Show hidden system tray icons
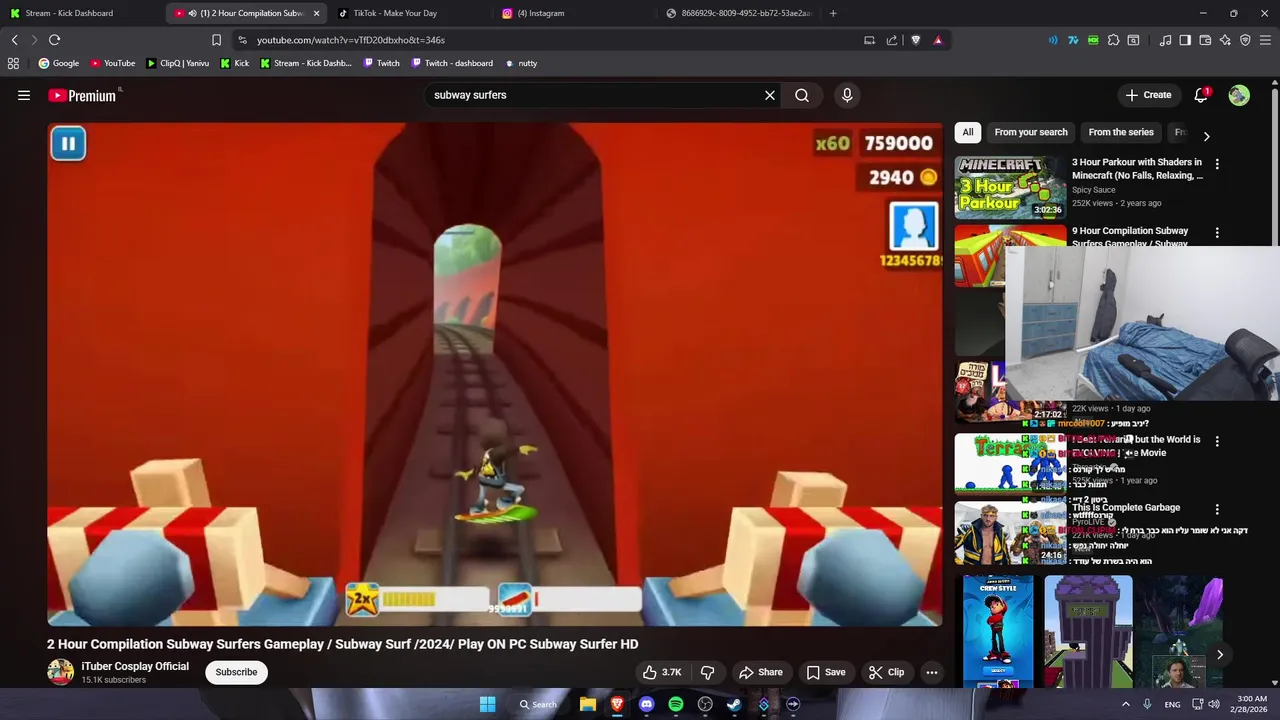 1126,704
